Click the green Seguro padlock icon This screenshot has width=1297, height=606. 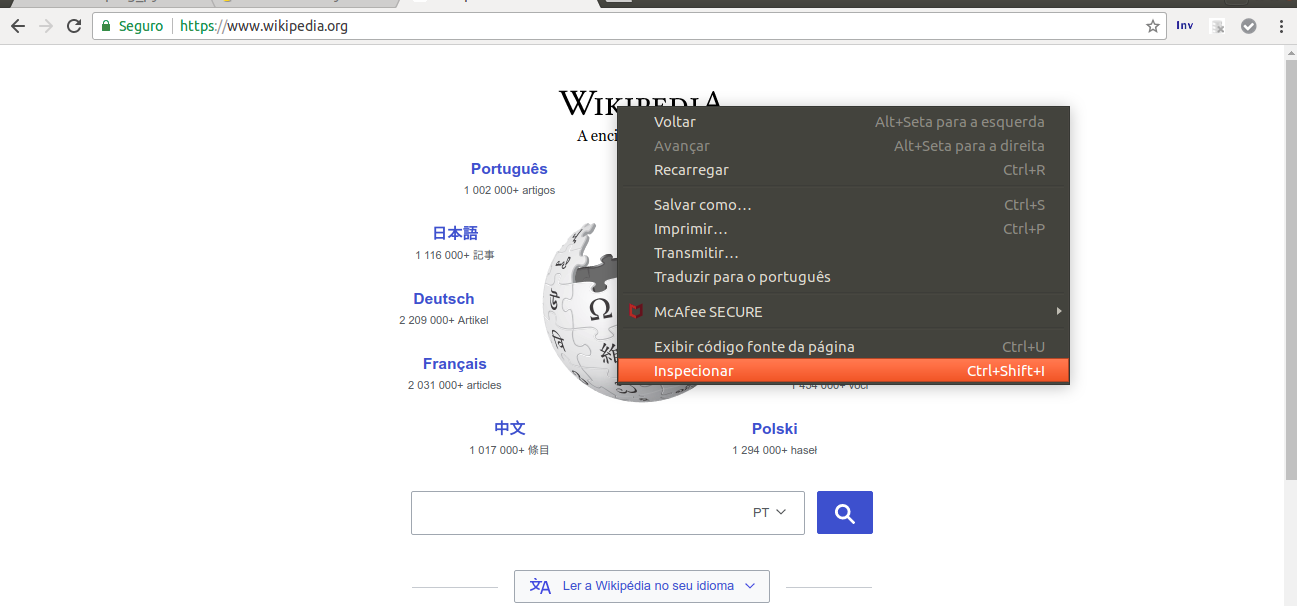point(105,26)
